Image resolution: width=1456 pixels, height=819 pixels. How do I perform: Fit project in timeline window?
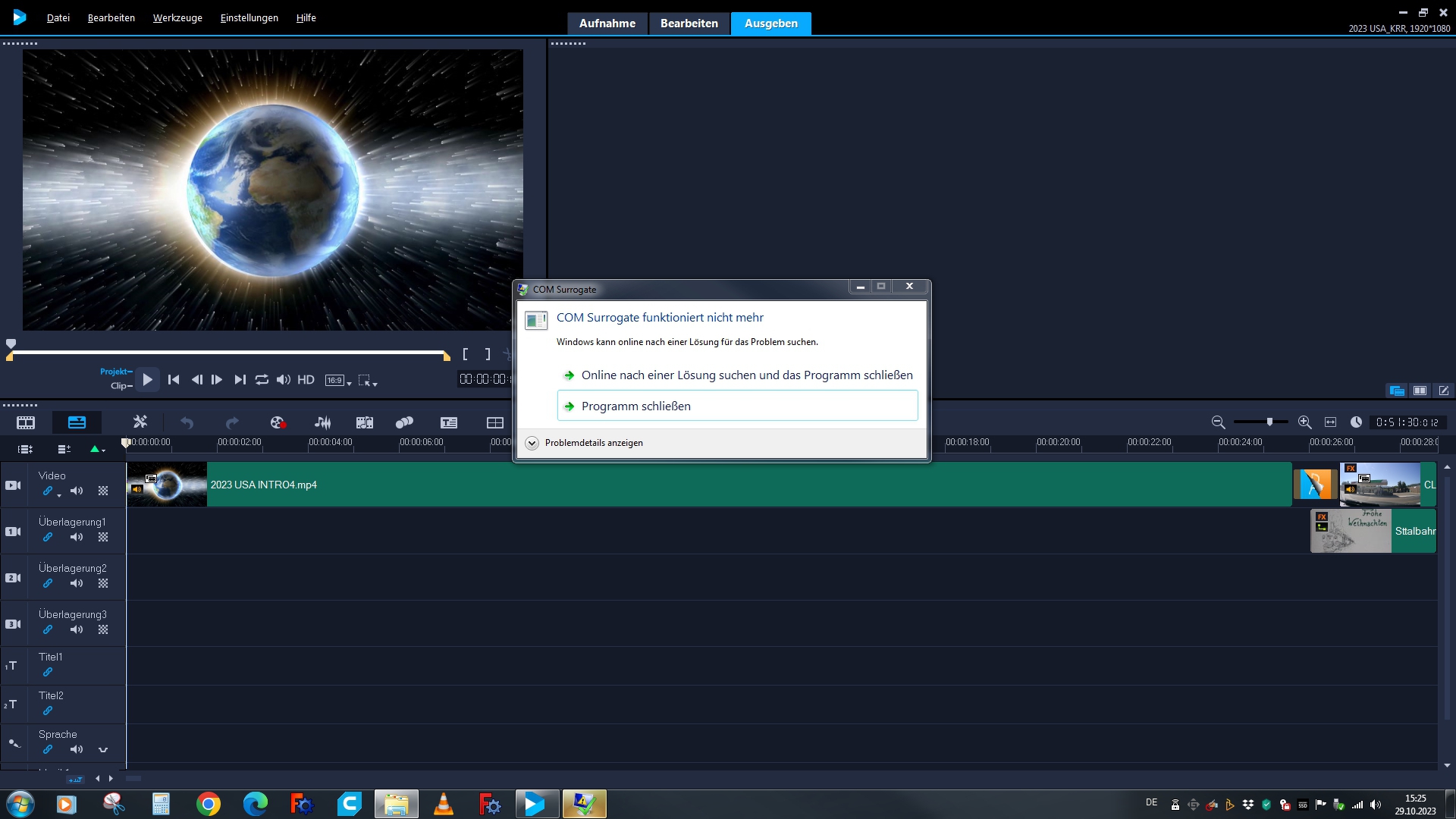click(1330, 422)
